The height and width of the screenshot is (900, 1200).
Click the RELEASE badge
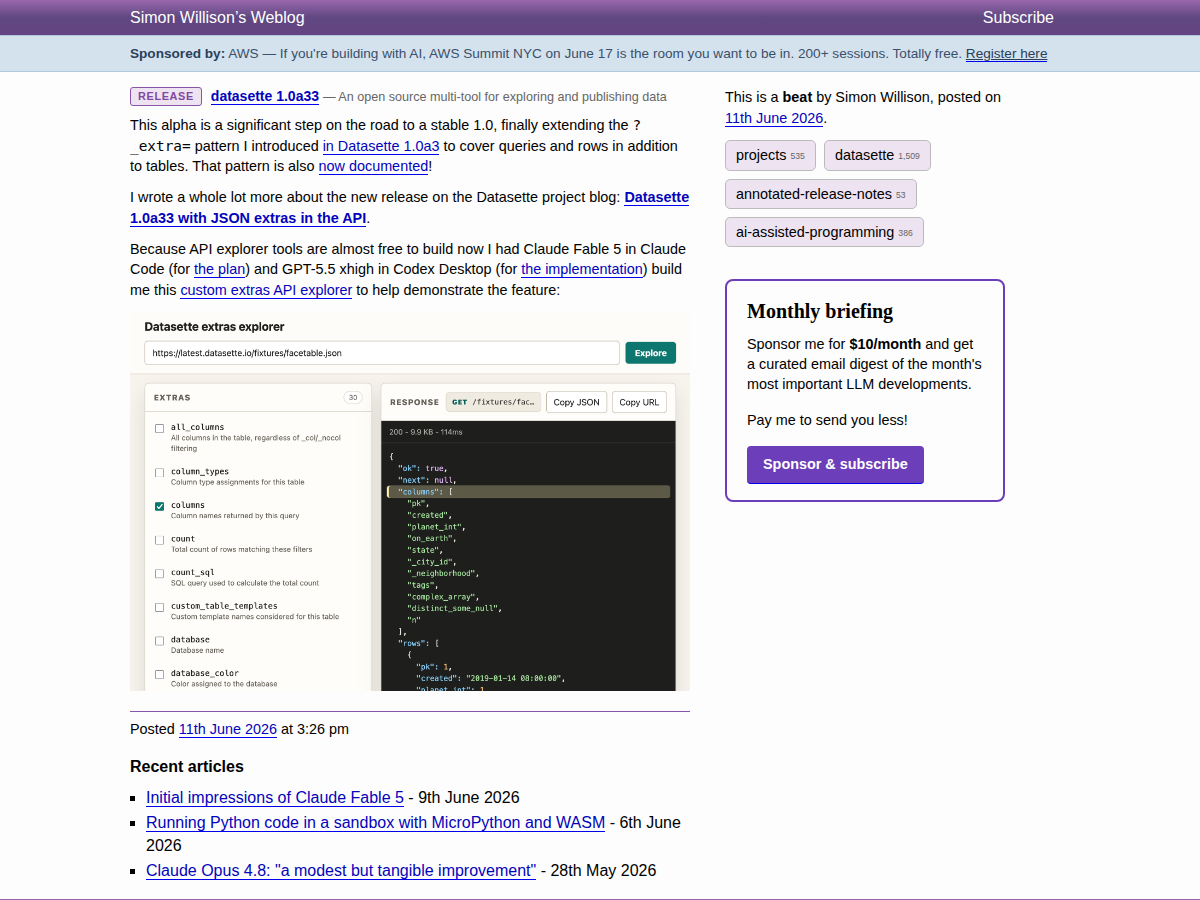[x=166, y=97]
